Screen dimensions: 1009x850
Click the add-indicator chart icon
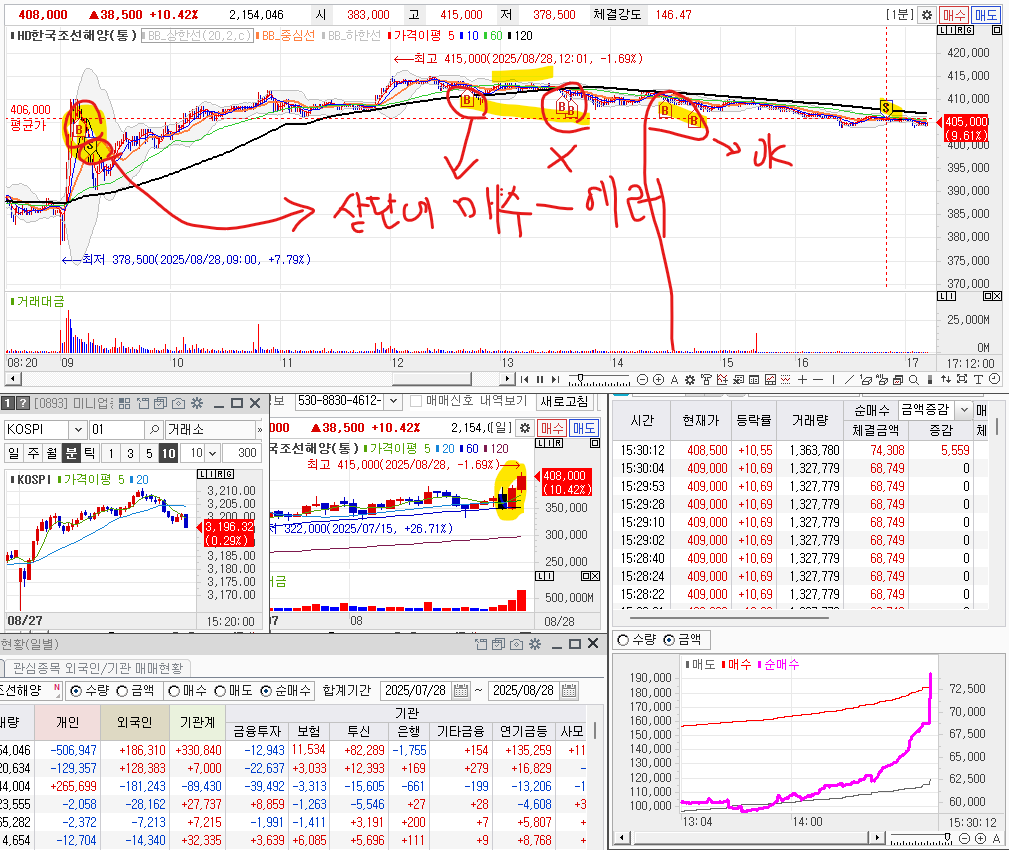(722, 380)
